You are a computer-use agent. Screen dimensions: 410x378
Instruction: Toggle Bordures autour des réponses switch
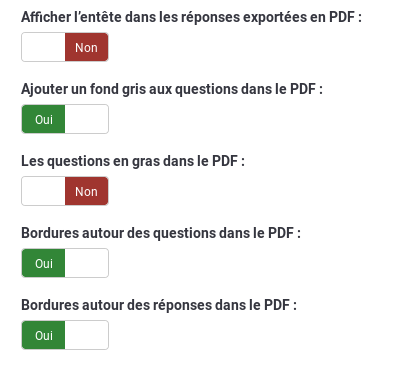(x=65, y=335)
